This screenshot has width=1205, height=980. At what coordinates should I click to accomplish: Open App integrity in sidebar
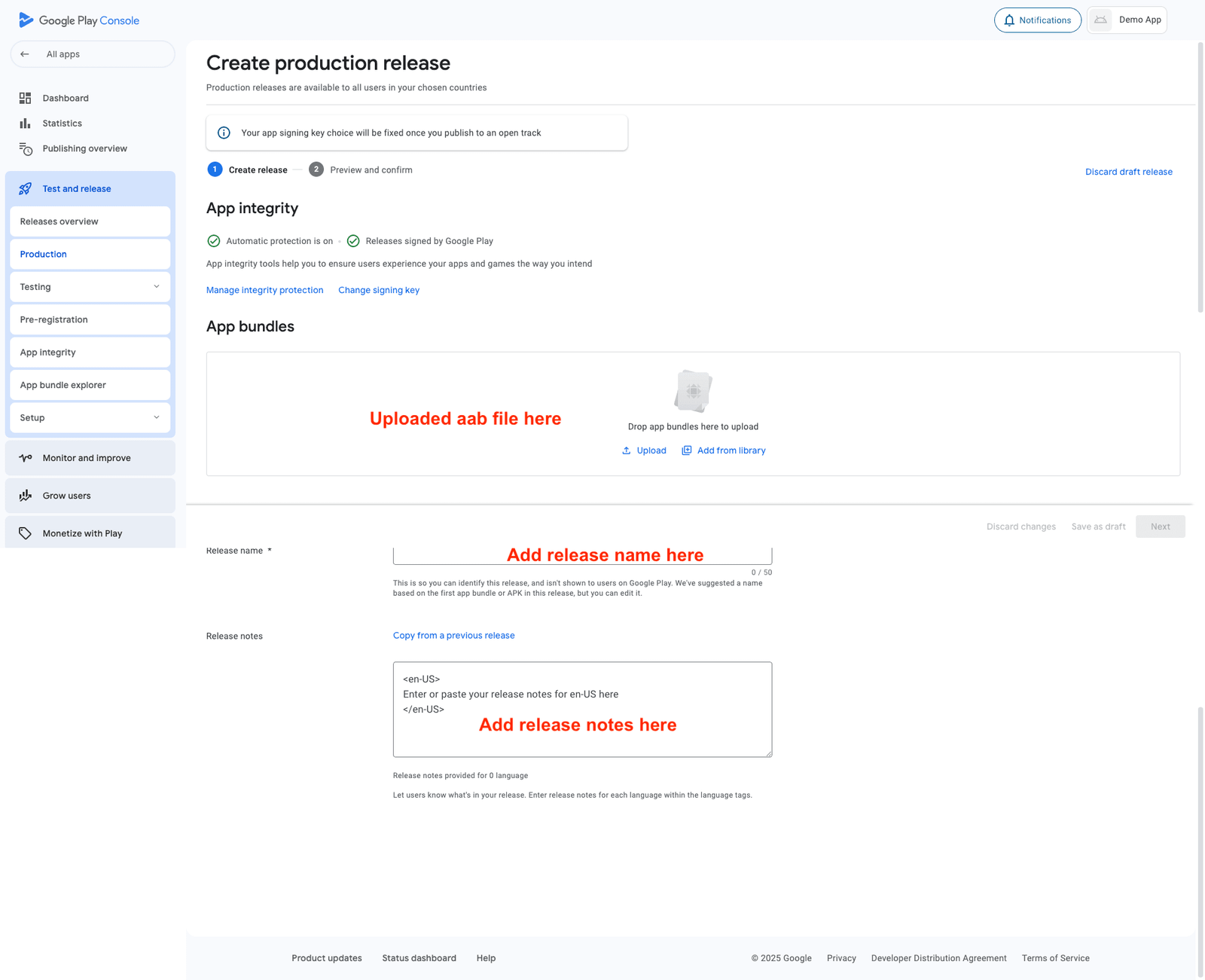90,353
